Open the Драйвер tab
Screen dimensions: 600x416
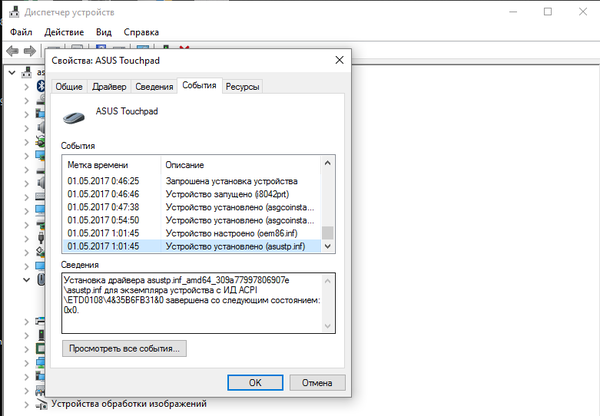tap(109, 87)
